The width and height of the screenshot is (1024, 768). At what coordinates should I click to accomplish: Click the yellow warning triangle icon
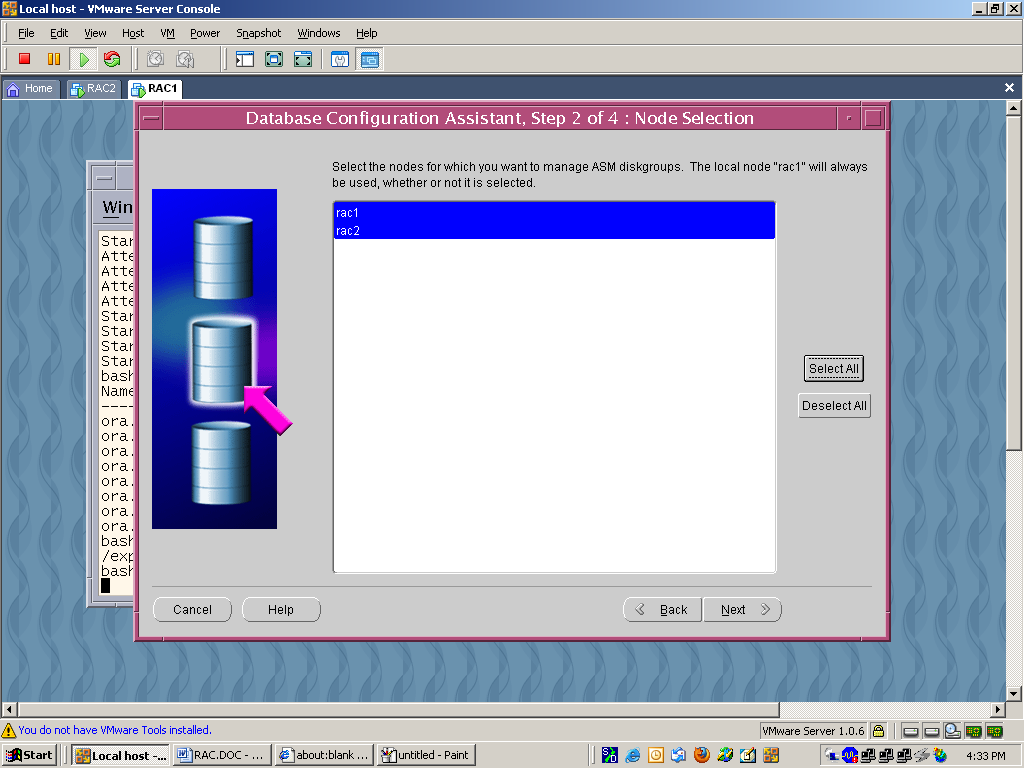point(8,730)
